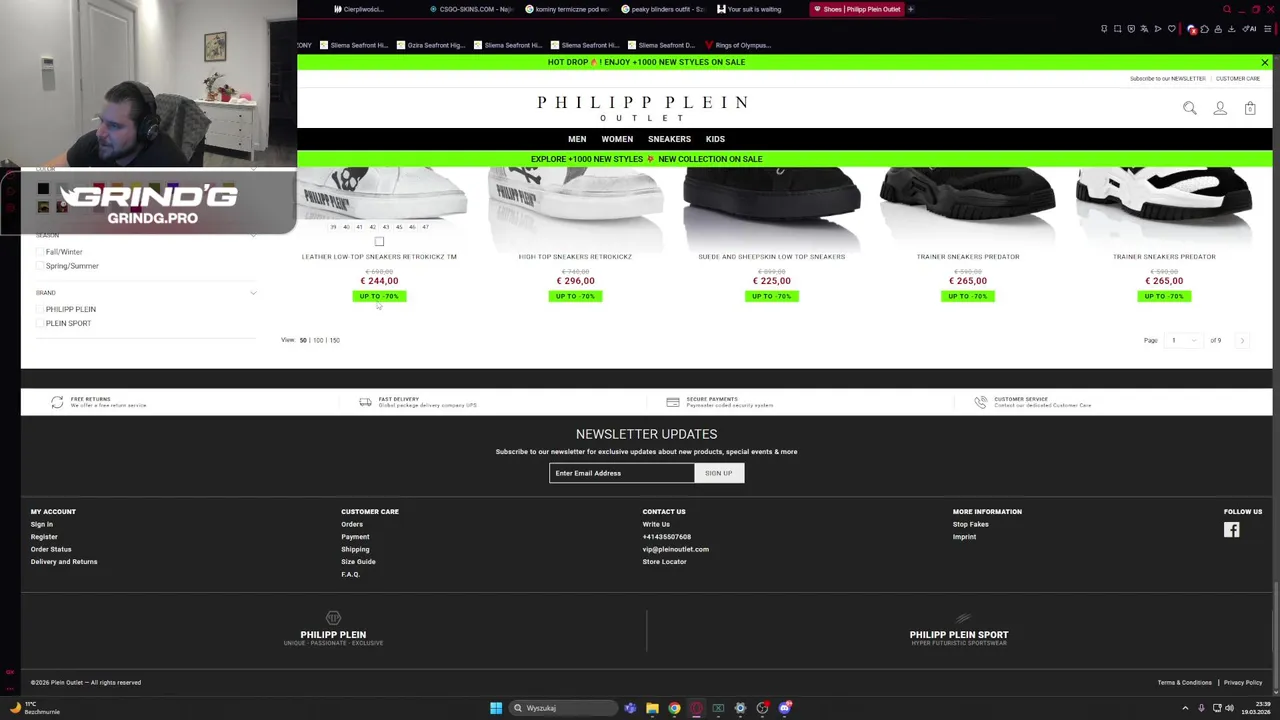Select the black color swatch filter
This screenshot has height=720, width=1280.
(x=43, y=190)
